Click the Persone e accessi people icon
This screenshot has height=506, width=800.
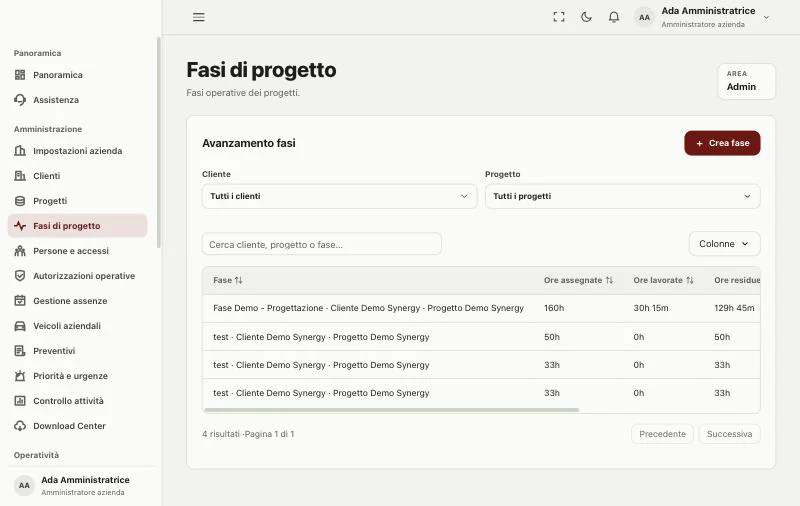(20, 251)
